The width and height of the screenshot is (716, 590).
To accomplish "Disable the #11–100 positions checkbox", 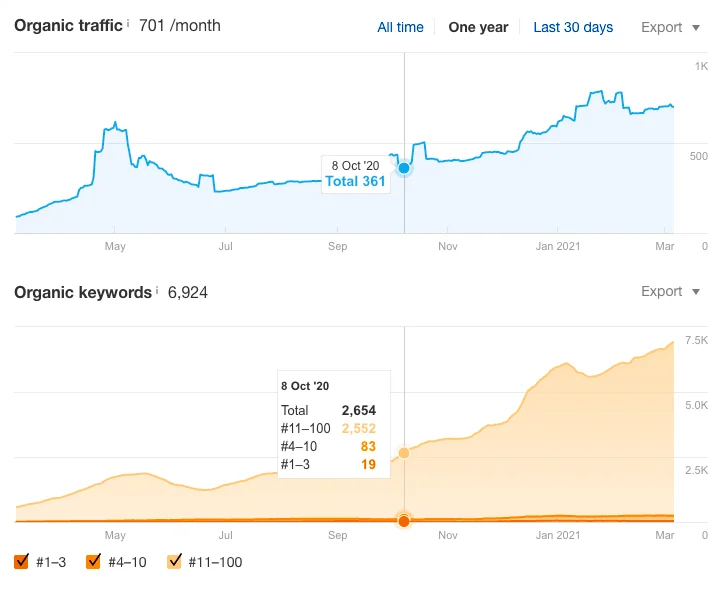I will tap(174, 562).
